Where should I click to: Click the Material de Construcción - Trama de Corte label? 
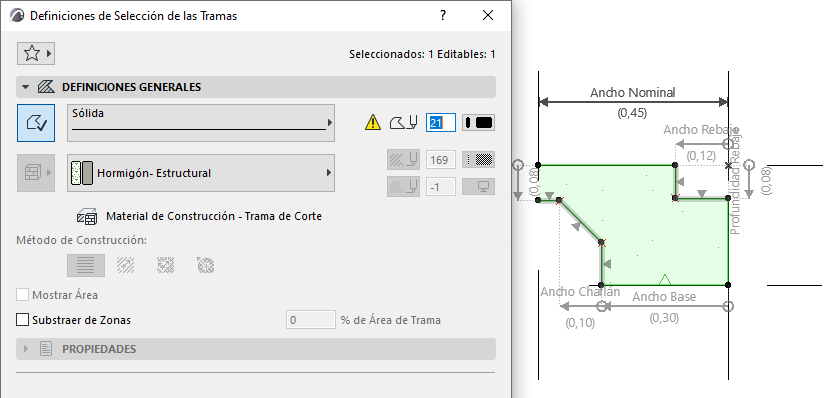(214, 216)
